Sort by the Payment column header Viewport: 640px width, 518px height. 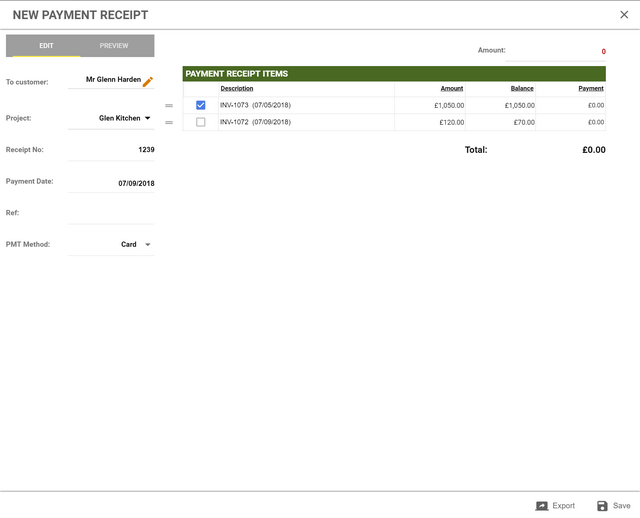point(591,89)
